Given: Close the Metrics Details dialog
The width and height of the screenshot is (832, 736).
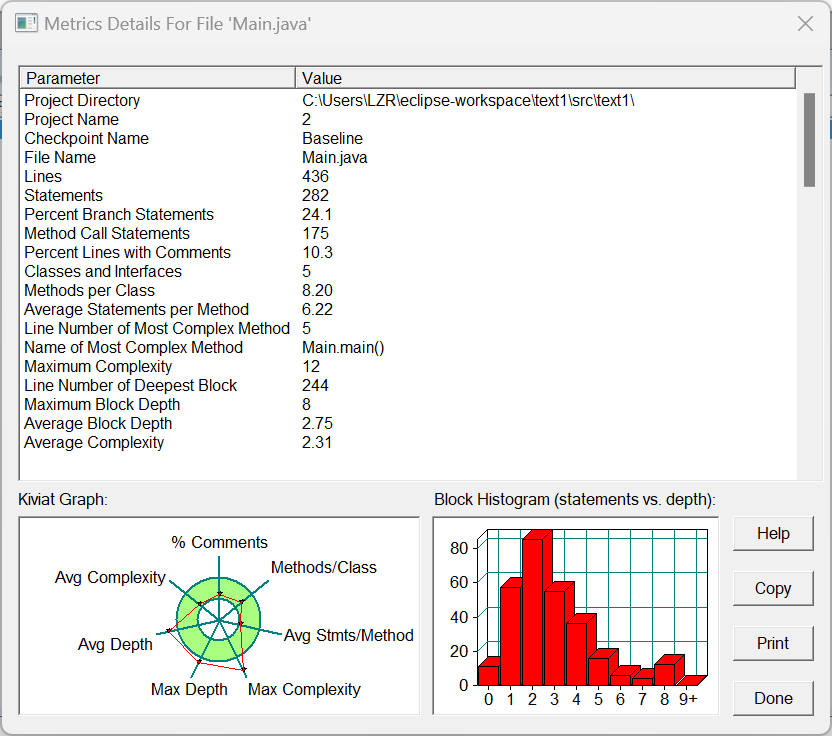Looking at the screenshot, I should 805,23.
